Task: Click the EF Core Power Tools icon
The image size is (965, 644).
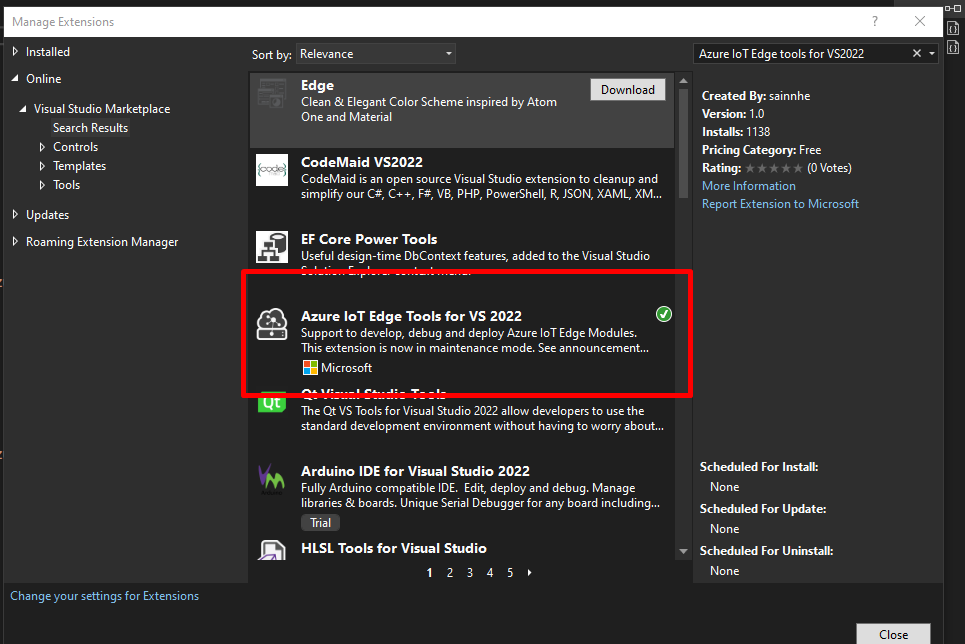Action: click(271, 247)
